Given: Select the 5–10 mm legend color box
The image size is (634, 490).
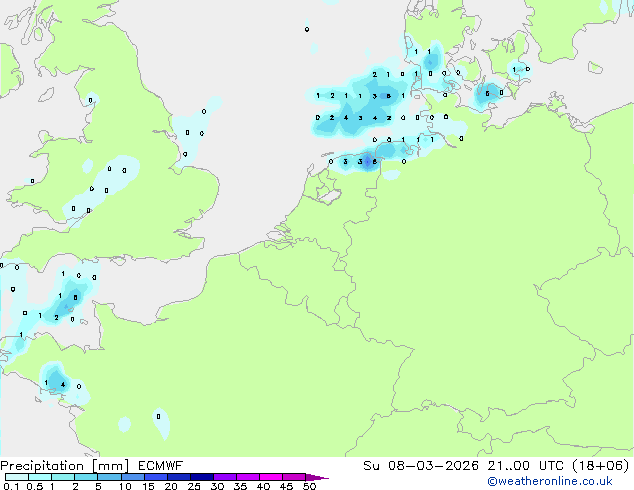Looking at the screenshot, I should point(109,477).
